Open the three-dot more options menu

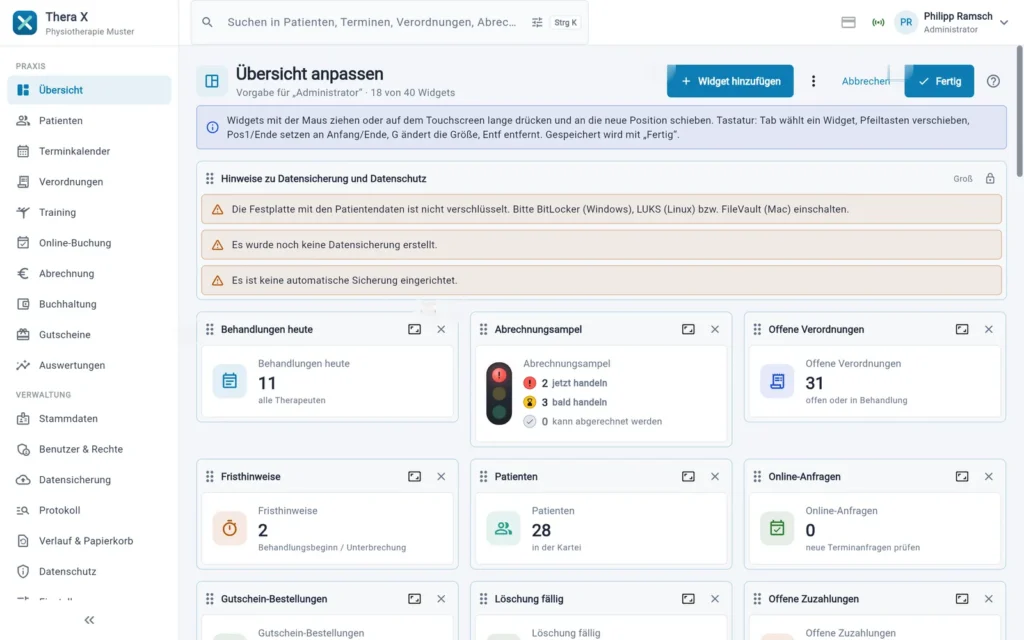click(x=813, y=81)
